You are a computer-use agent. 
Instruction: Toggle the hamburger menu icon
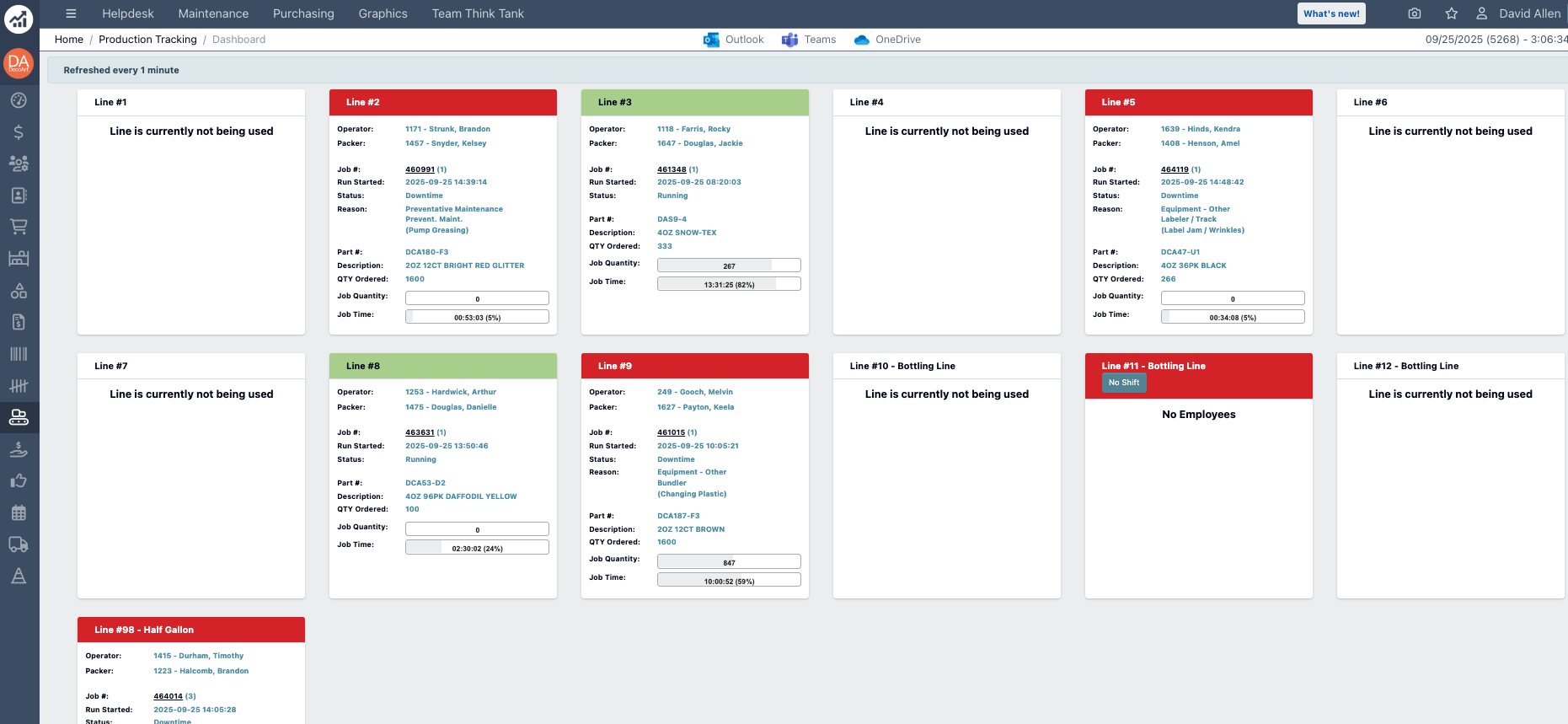(x=71, y=13)
